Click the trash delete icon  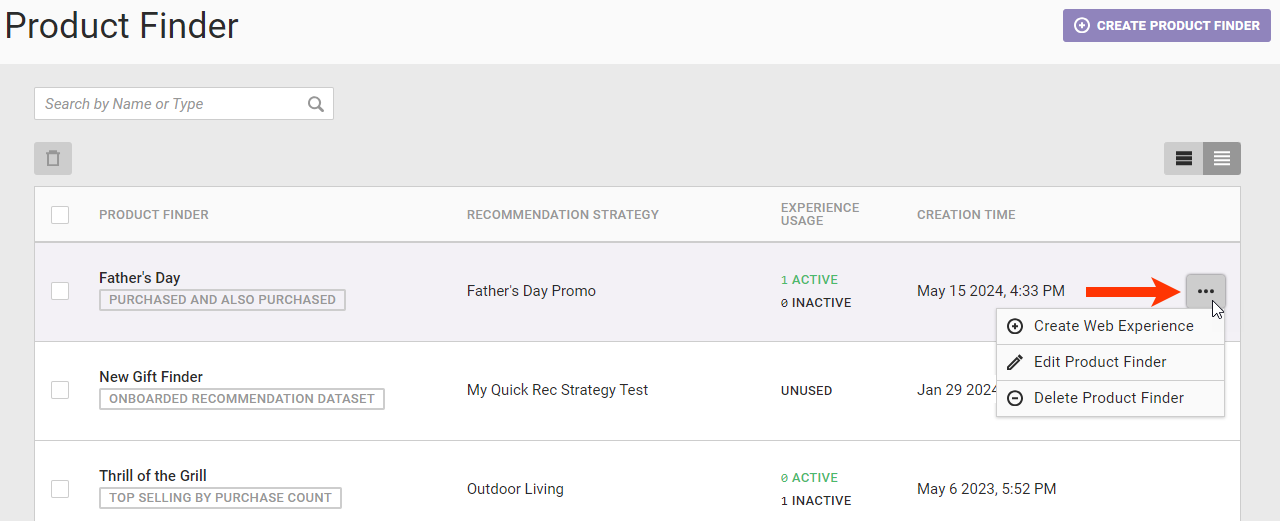pyautogui.click(x=53, y=159)
